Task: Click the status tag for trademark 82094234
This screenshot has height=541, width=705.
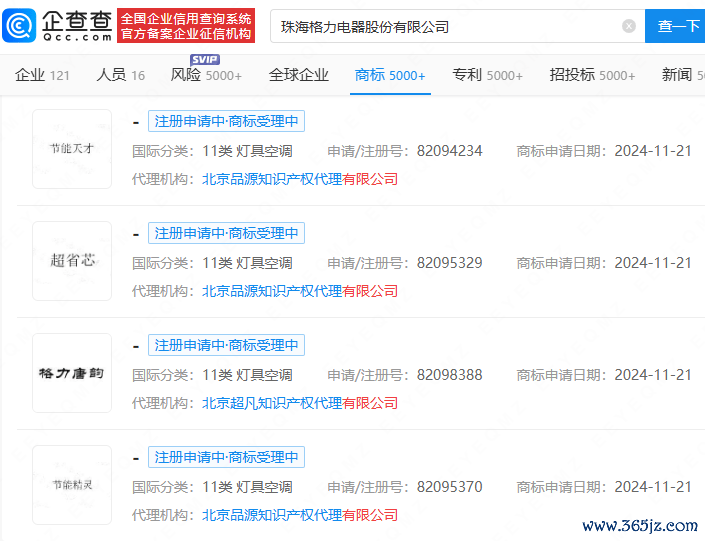Action: point(226,121)
